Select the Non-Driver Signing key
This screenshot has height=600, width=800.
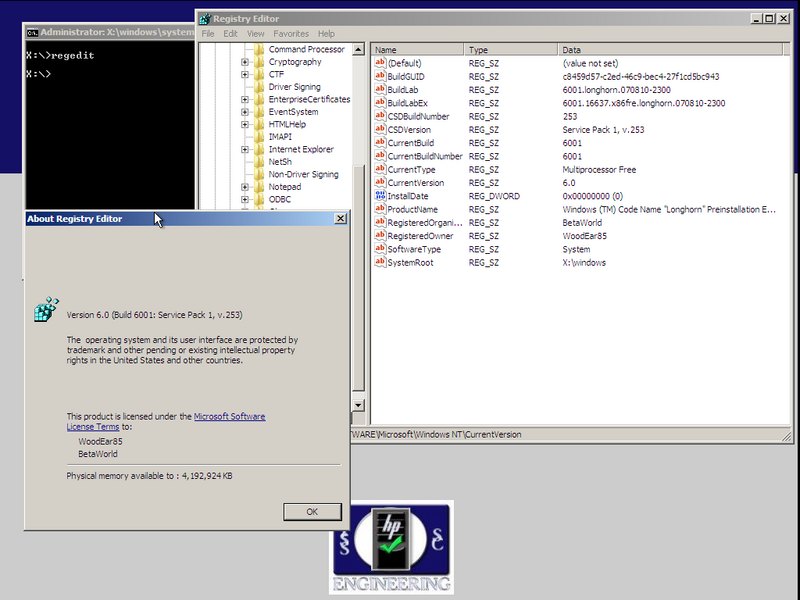[x=303, y=174]
